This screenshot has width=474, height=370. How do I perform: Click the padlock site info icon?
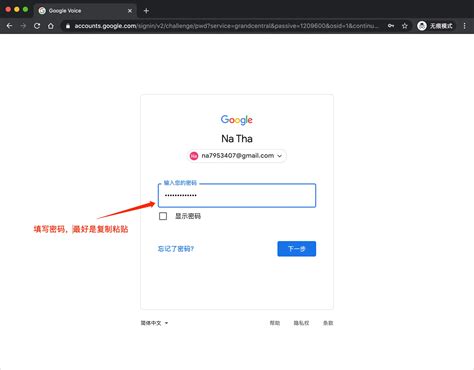pos(68,26)
